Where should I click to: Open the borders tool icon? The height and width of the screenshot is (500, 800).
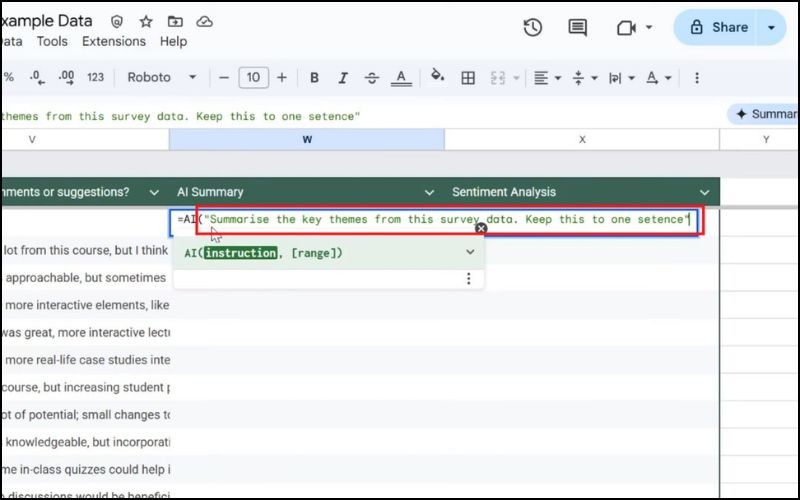[x=467, y=78]
